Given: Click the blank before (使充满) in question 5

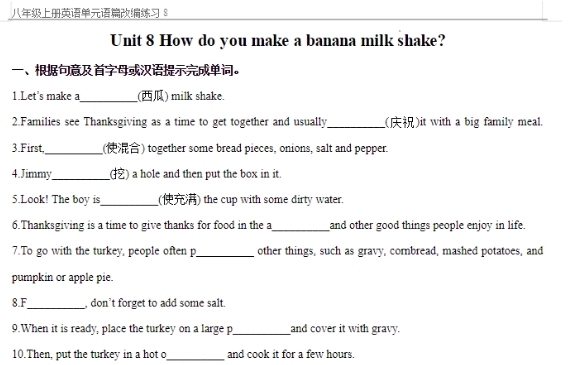Looking at the screenshot, I should coord(130,200).
